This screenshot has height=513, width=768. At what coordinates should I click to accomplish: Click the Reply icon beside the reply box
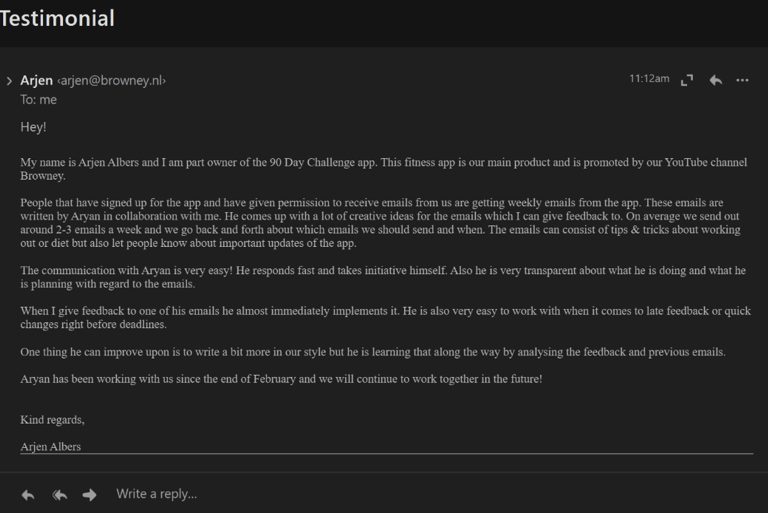point(28,495)
